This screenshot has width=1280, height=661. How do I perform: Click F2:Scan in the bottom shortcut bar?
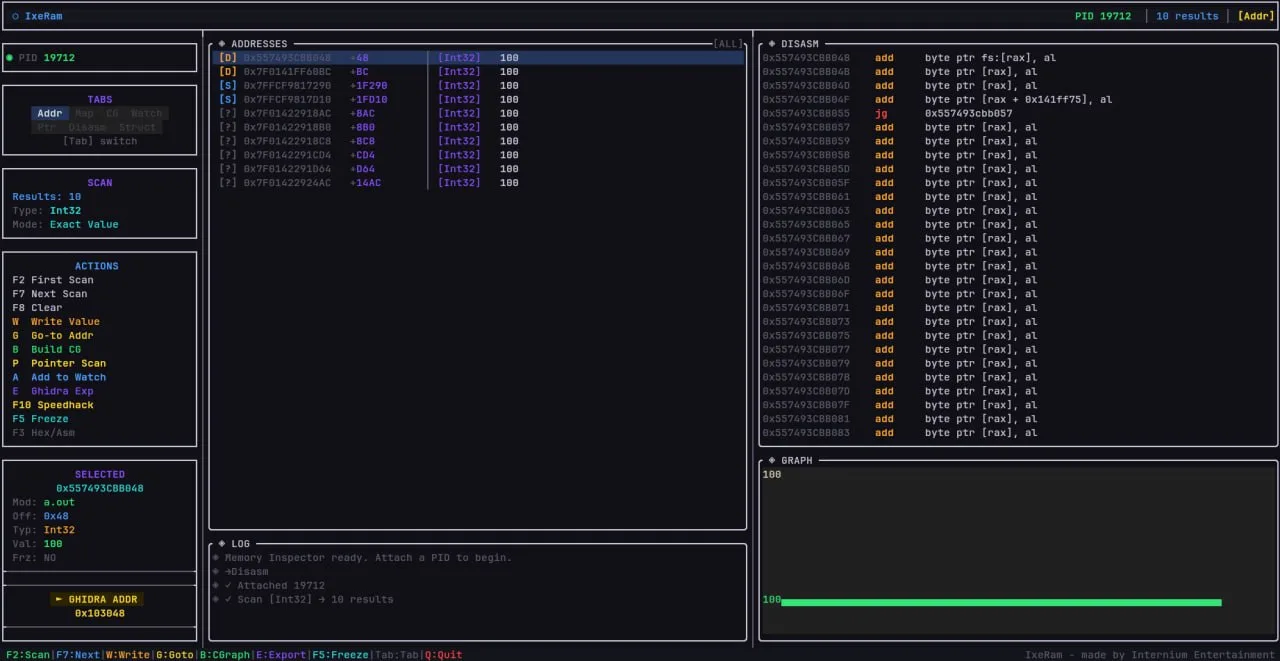tap(28, 655)
